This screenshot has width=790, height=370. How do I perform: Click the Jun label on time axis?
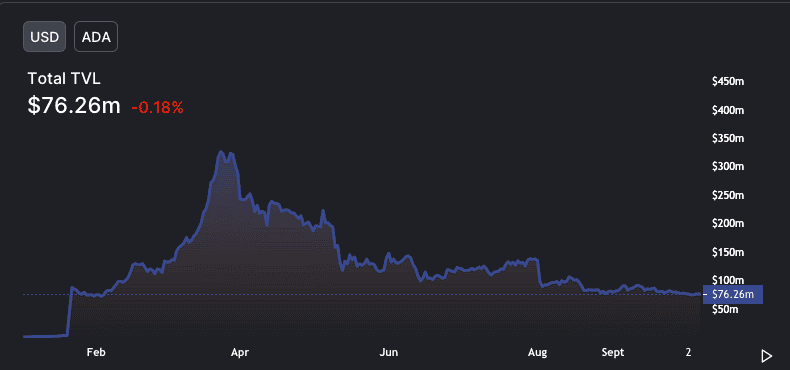coord(388,352)
